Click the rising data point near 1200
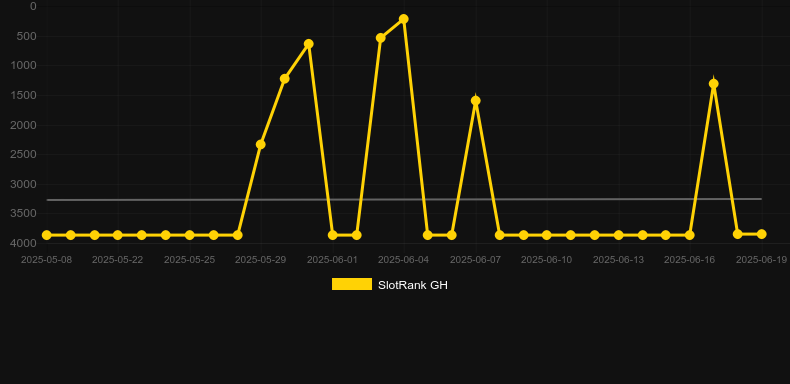This screenshot has height=384, width=790. click(x=285, y=79)
